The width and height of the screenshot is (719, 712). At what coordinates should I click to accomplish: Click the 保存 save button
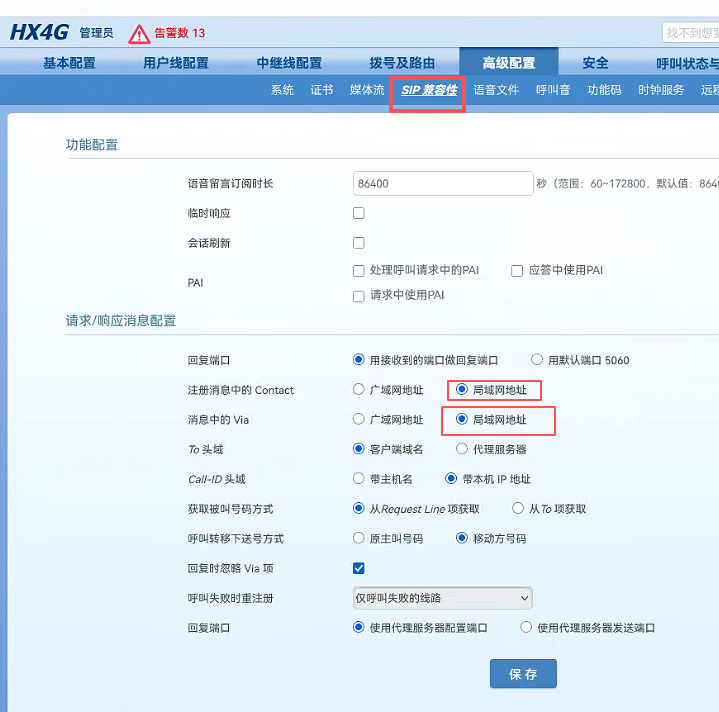523,673
